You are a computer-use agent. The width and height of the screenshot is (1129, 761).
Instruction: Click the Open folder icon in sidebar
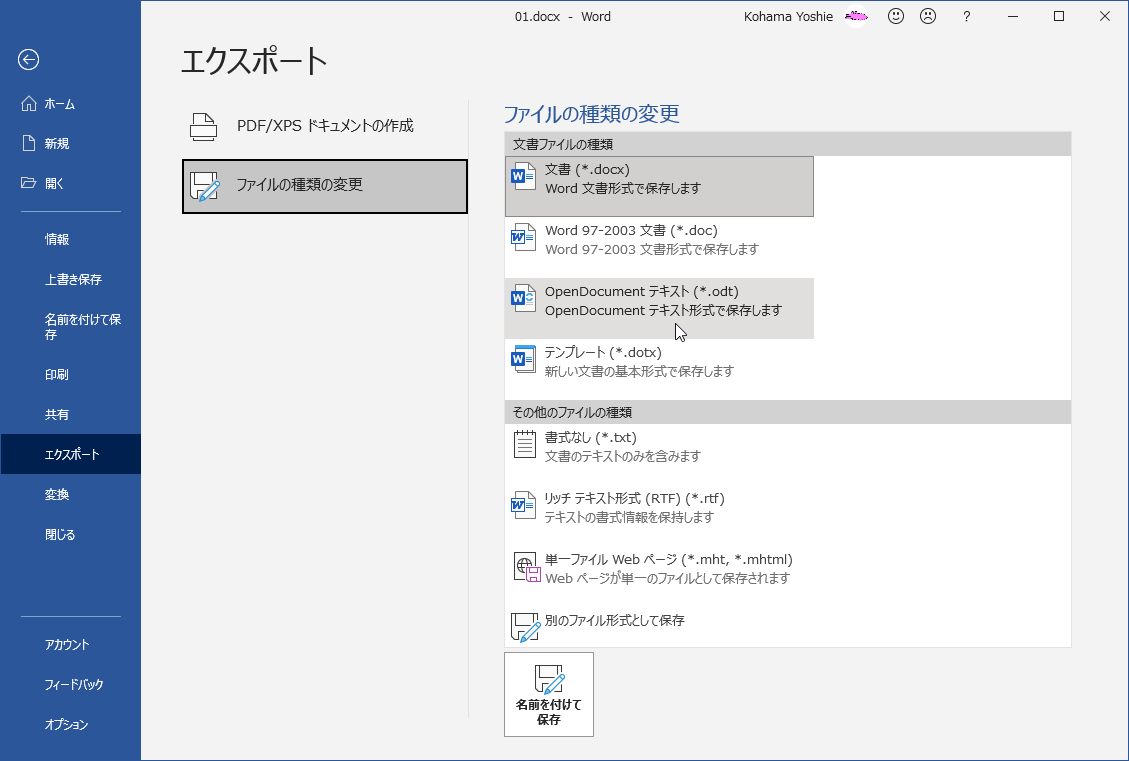[28, 183]
